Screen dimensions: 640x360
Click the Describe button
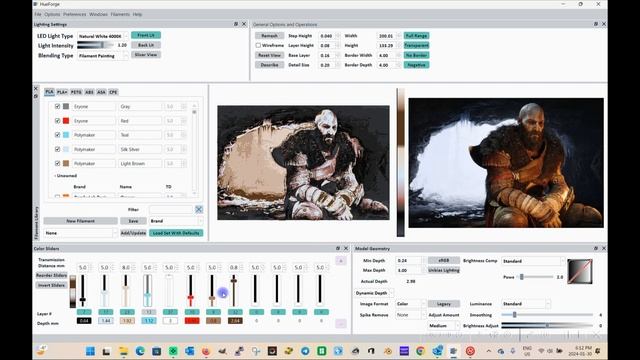click(x=269, y=65)
